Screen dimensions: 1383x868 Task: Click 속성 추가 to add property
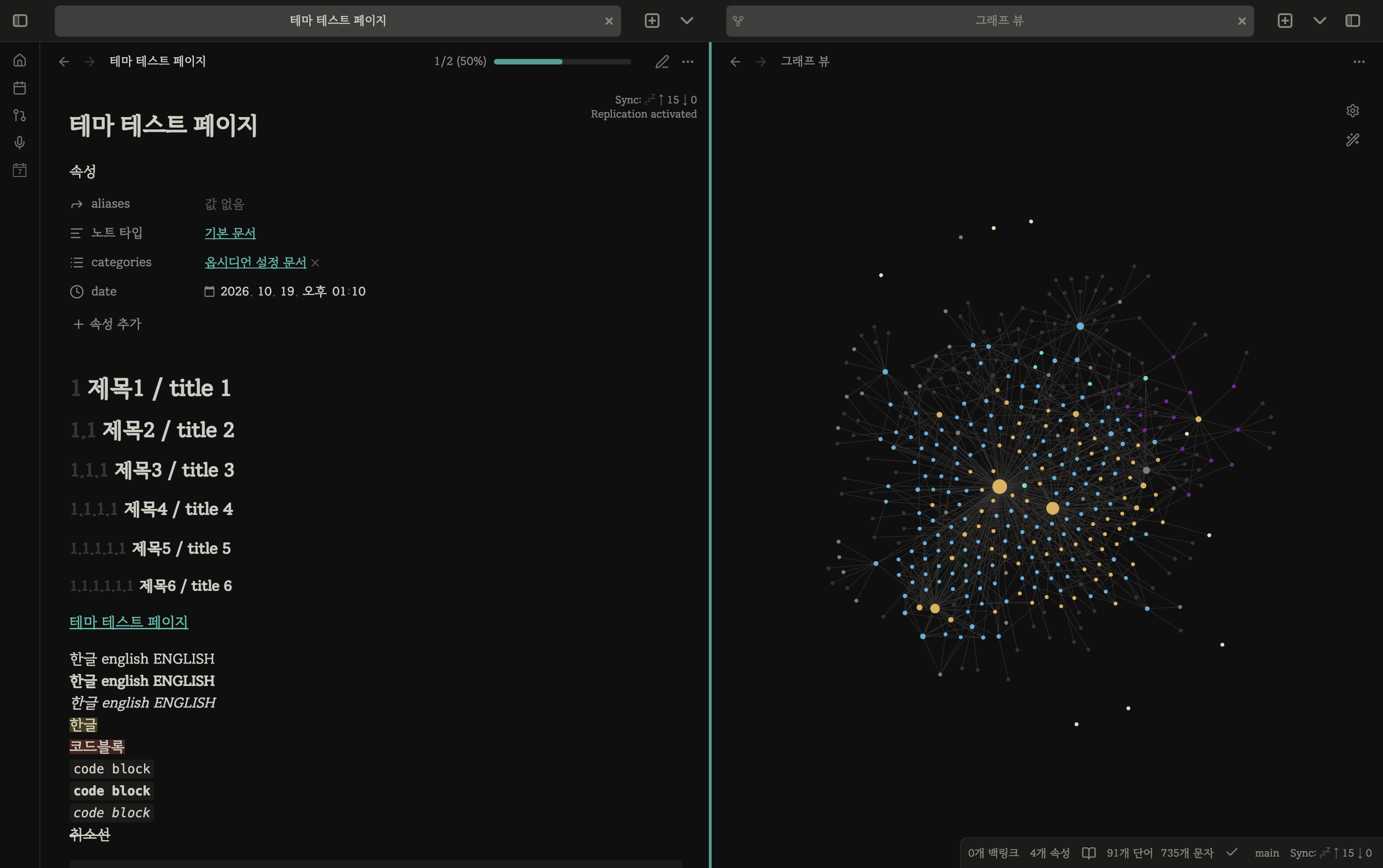point(107,324)
